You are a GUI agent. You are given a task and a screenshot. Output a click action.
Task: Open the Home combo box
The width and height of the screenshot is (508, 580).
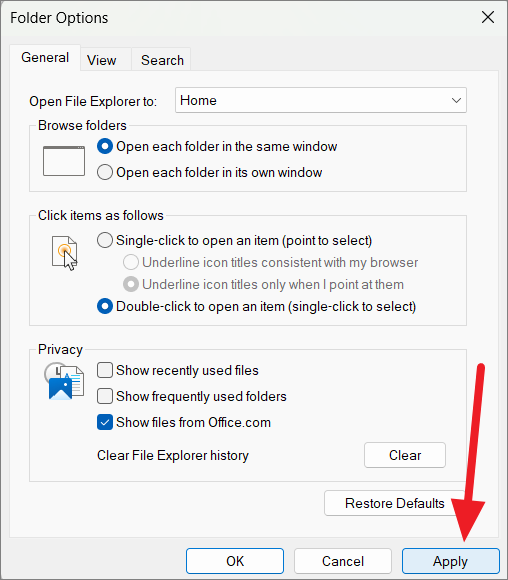click(x=321, y=100)
